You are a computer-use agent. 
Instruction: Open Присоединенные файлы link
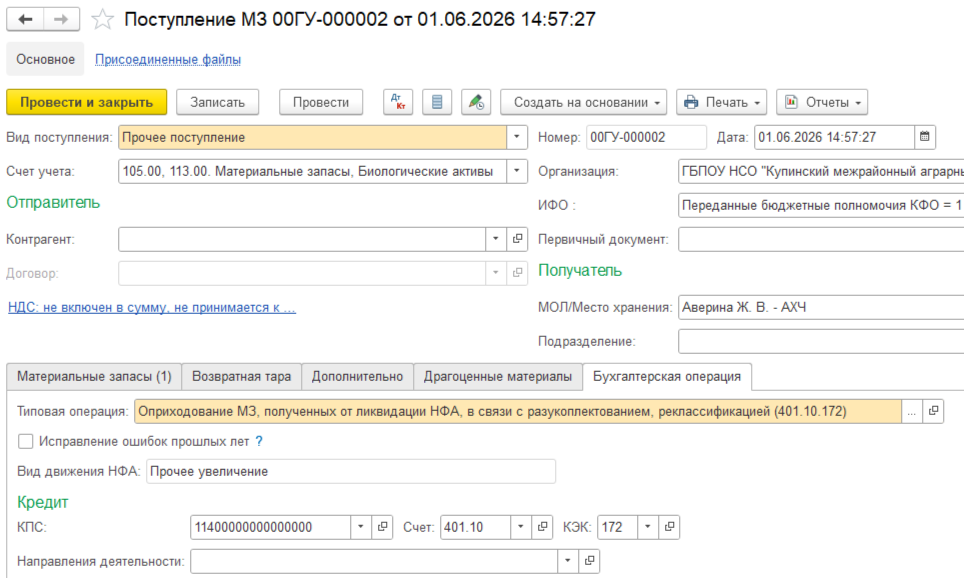[168, 60]
